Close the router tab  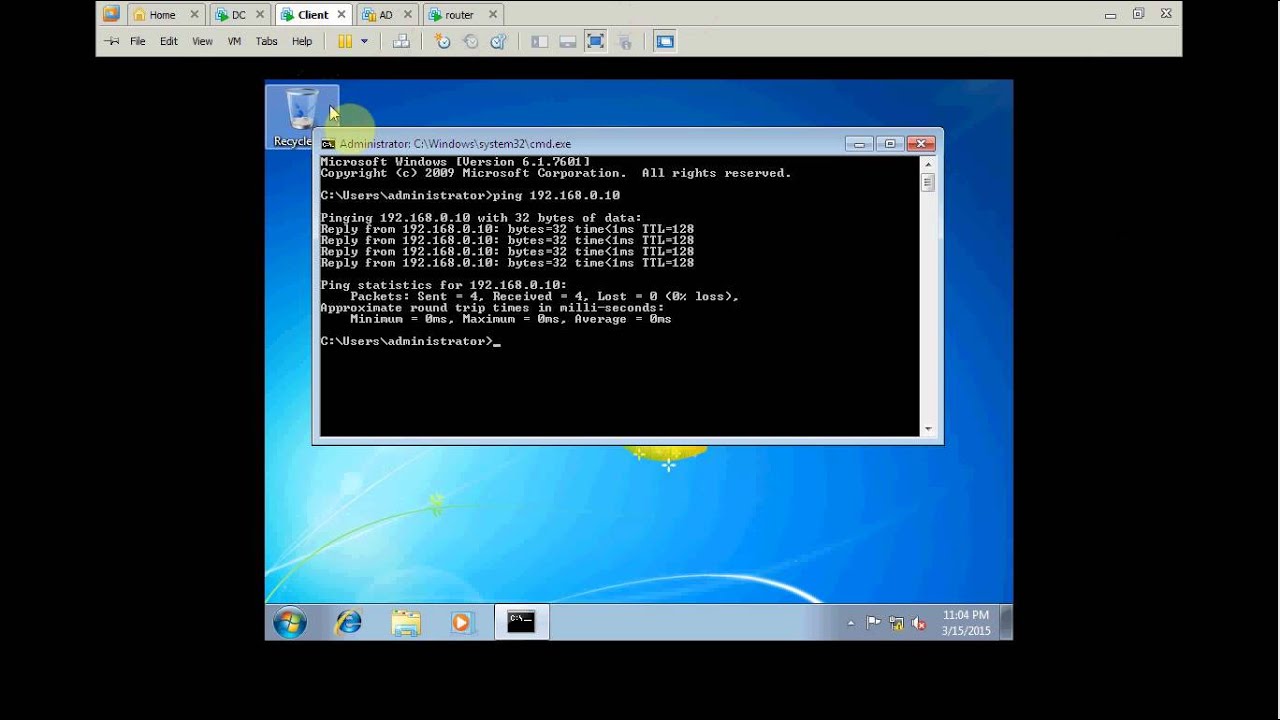(x=492, y=15)
